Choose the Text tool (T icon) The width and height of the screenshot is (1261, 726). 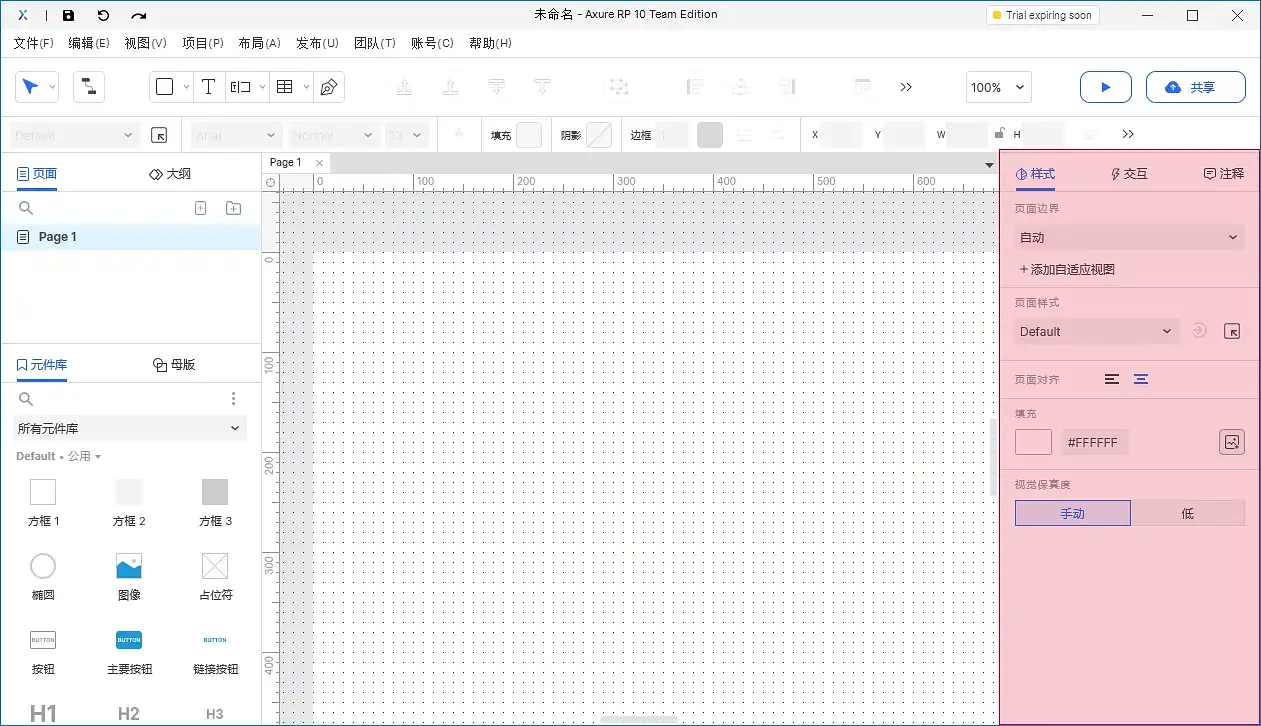pyautogui.click(x=208, y=87)
